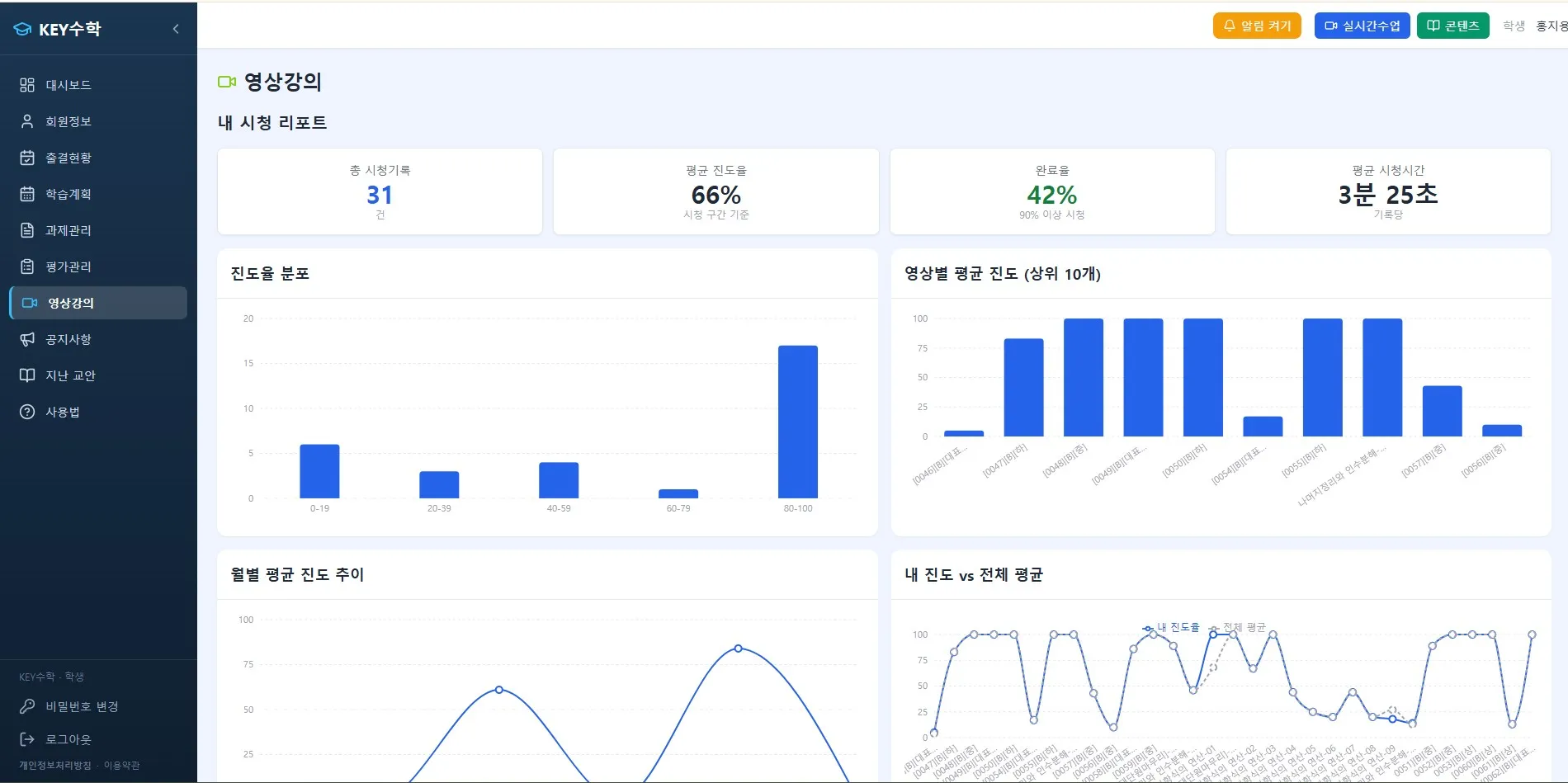This screenshot has height=783, width=1568.
Task: Toggle the 내 진도율 legend series
Action: pos(1171,628)
